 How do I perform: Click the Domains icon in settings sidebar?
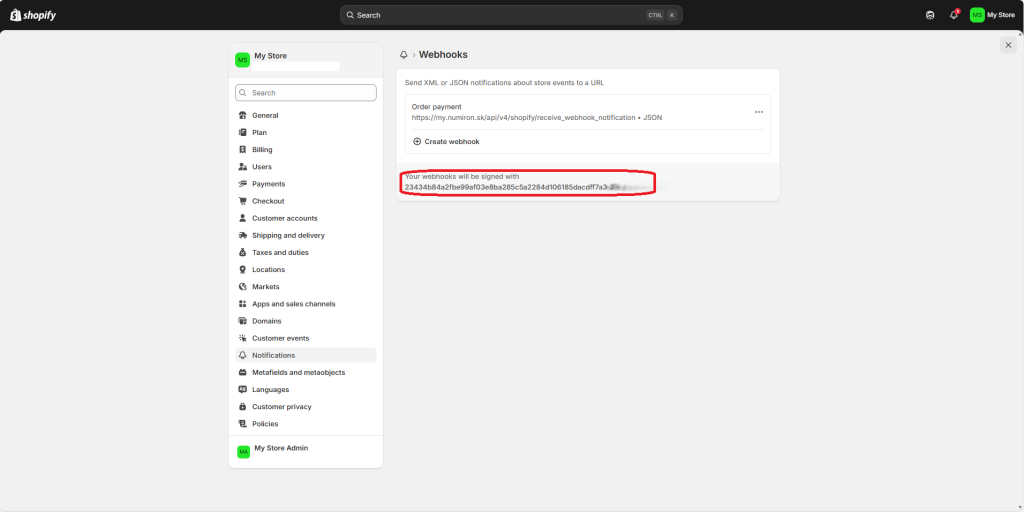point(243,321)
